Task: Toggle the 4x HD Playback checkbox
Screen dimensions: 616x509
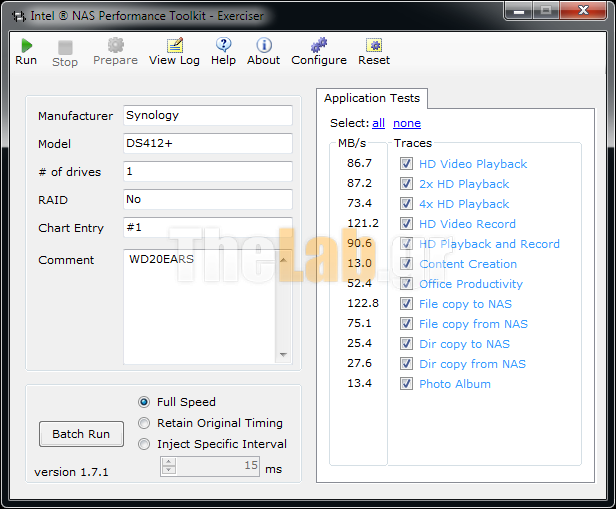Action: (x=406, y=203)
